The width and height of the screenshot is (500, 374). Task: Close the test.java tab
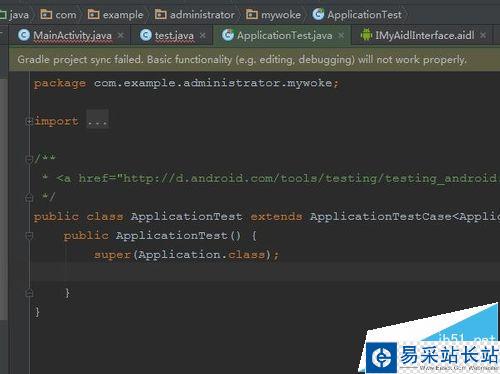point(202,35)
